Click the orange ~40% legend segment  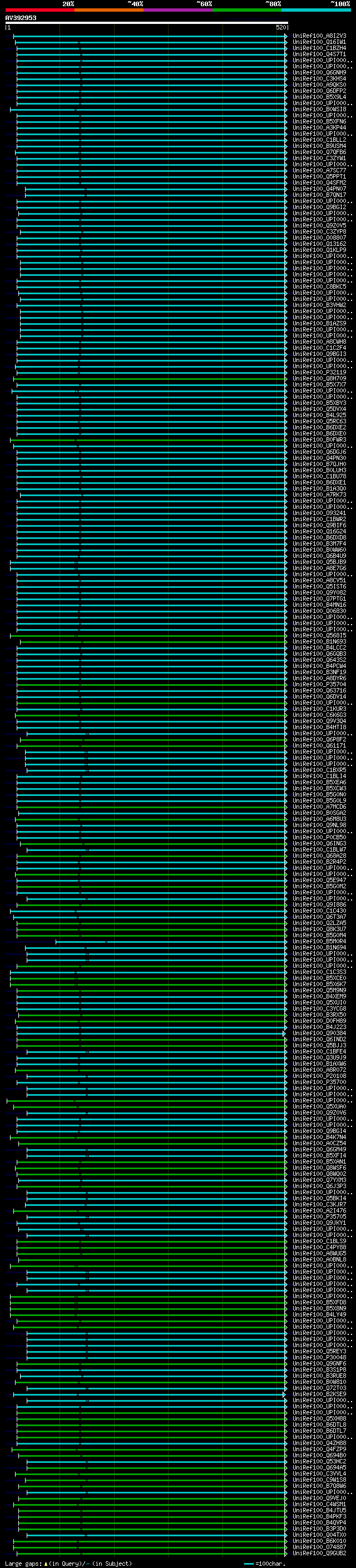[x=109, y=10]
